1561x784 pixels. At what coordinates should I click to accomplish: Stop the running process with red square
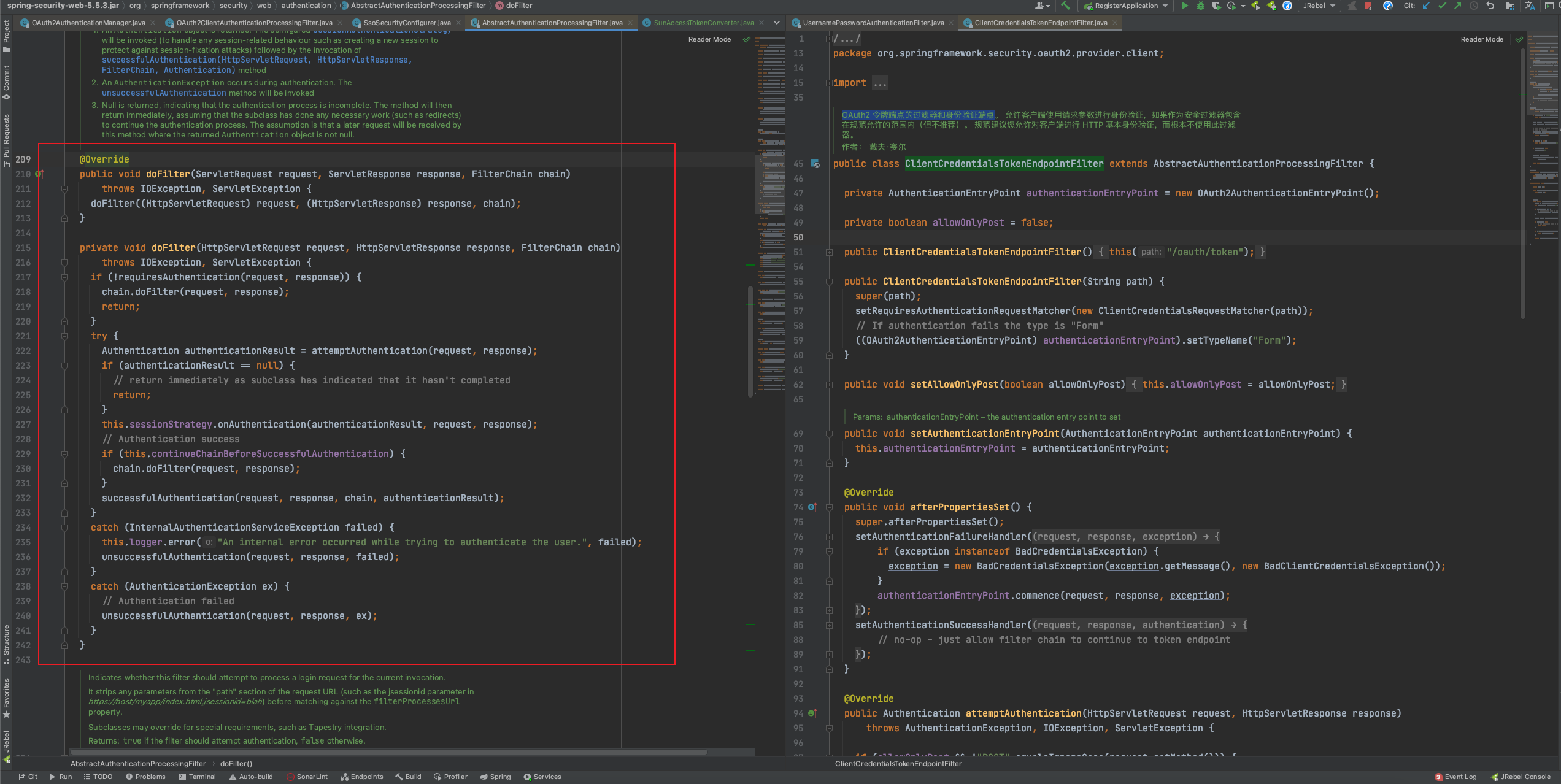tap(1367, 6)
